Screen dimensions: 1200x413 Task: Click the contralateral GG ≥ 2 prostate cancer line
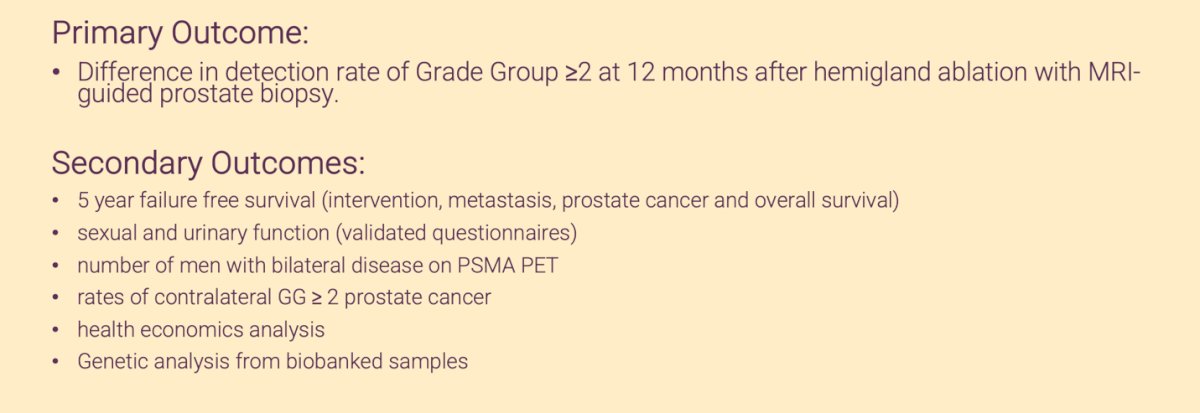coord(284,297)
